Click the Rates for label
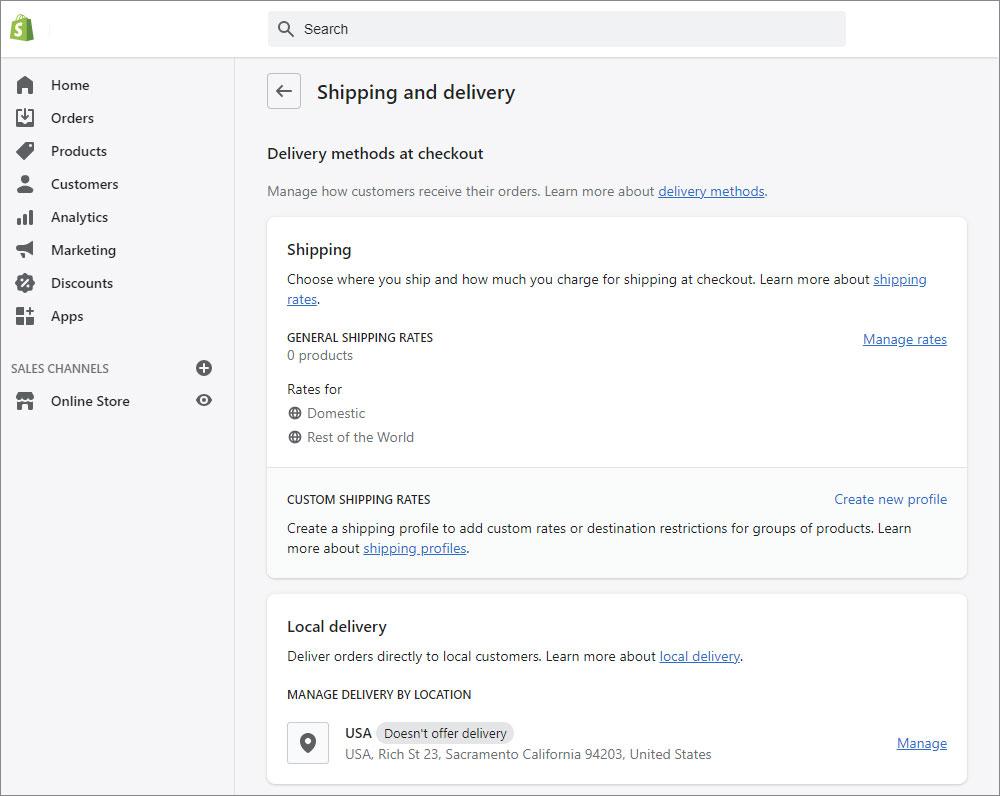 314,389
